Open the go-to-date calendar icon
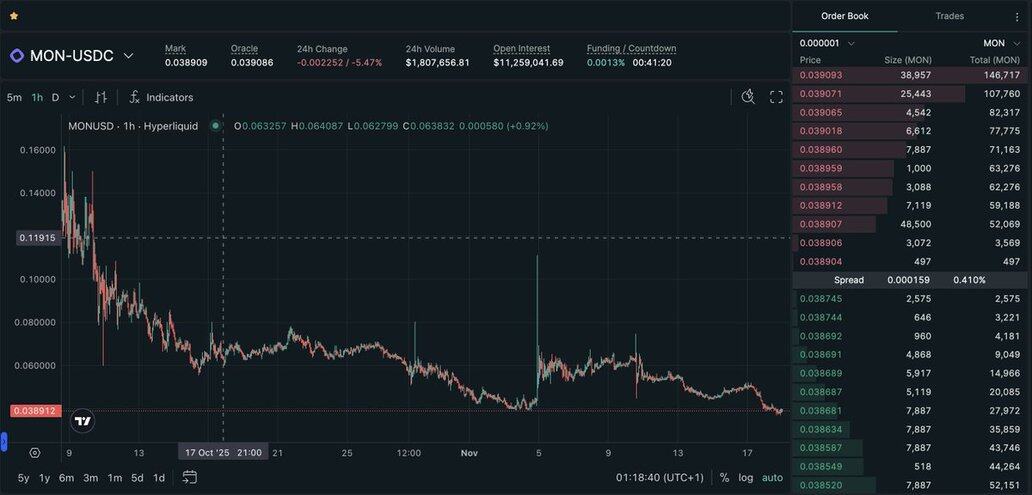1032x495 pixels. 190,478
